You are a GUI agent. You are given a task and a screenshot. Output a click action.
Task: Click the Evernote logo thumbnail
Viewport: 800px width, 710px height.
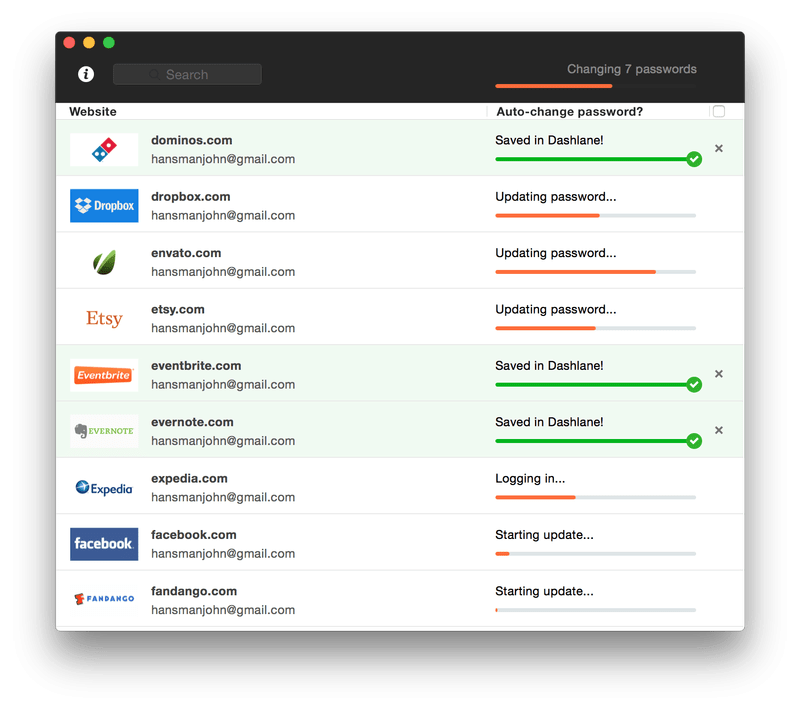[x=104, y=431]
